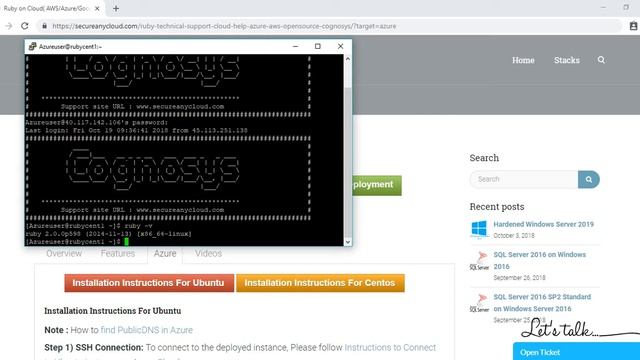Click Last login line in terminal

(136, 131)
